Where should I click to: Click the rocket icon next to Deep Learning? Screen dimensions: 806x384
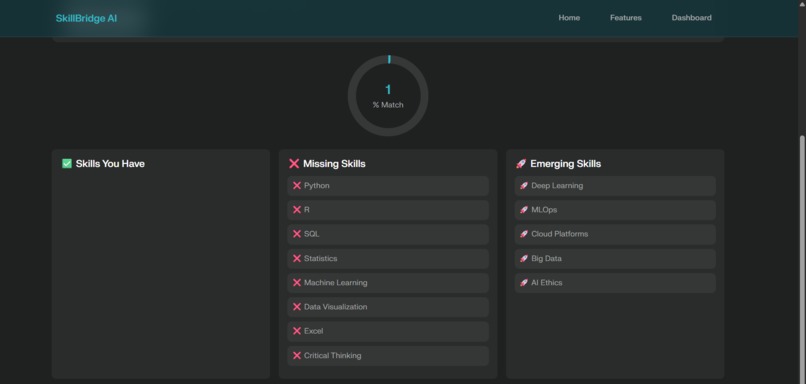click(524, 186)
